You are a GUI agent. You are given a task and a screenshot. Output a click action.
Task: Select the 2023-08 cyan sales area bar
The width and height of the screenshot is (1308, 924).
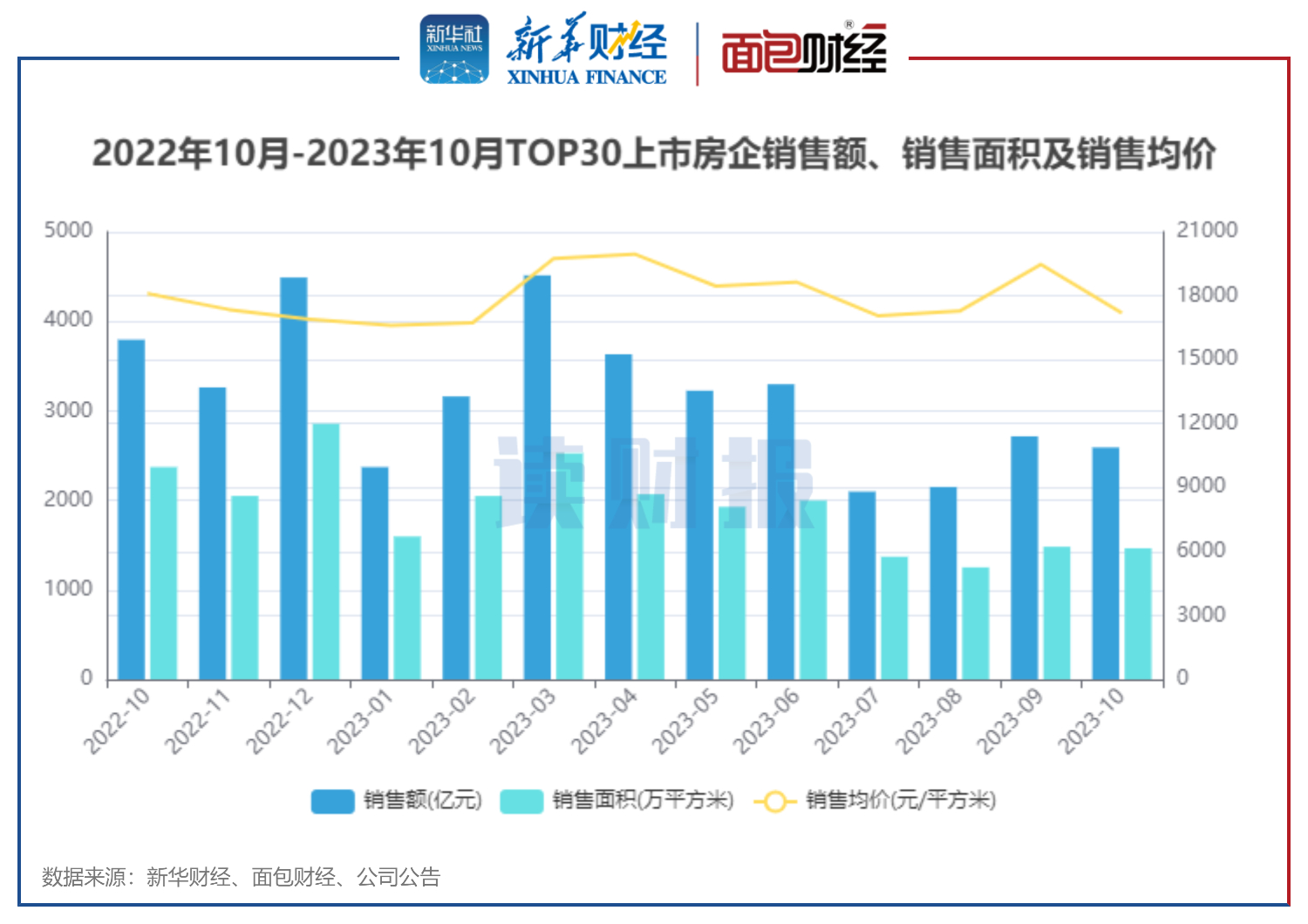(976, 623)
